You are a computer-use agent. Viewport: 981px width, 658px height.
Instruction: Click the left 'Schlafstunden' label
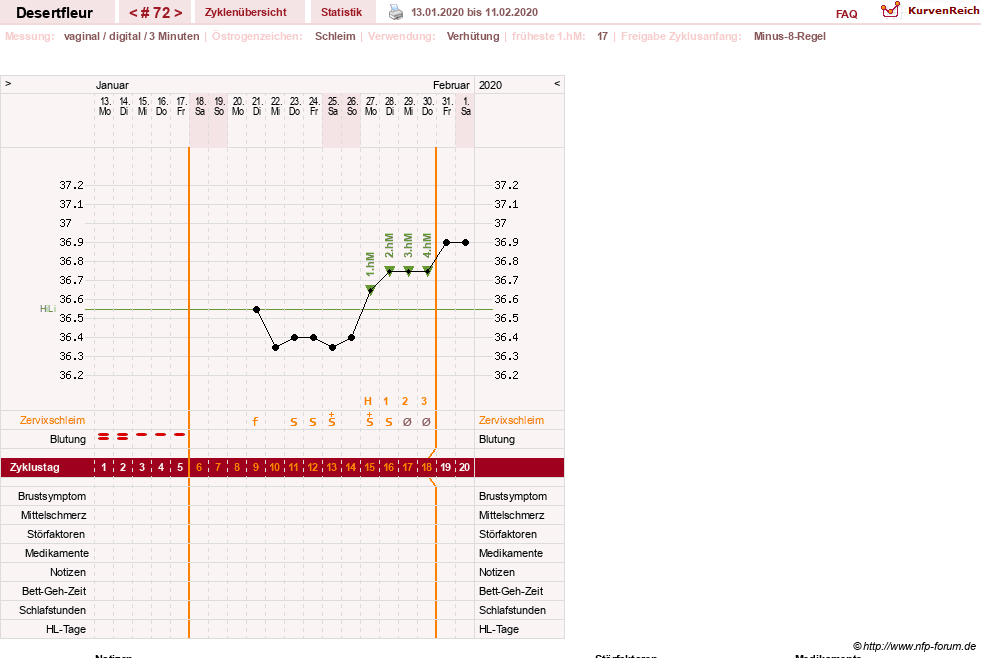click(x=53, y=610)
